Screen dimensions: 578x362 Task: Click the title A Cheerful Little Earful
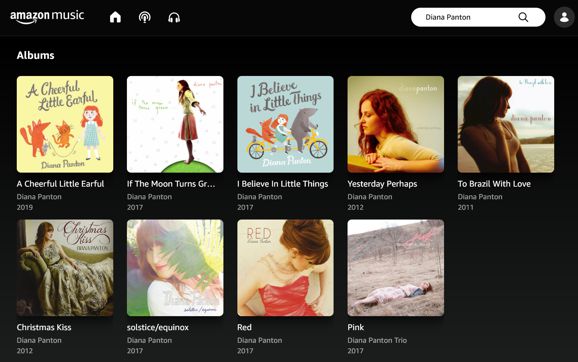60,184
